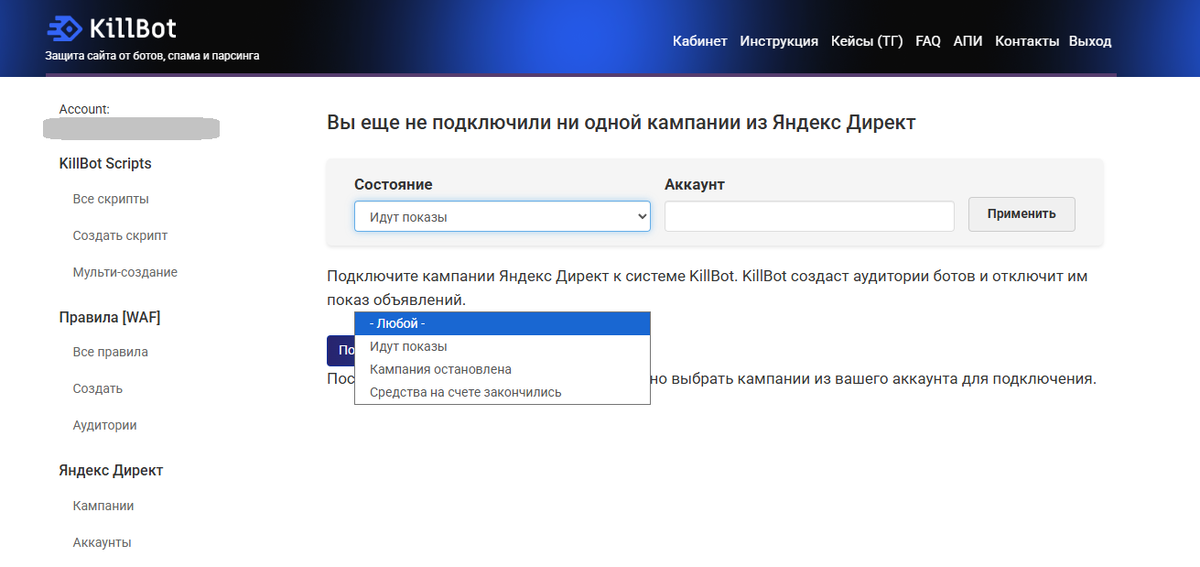Select the '- Любой -' option

point(502,323)
